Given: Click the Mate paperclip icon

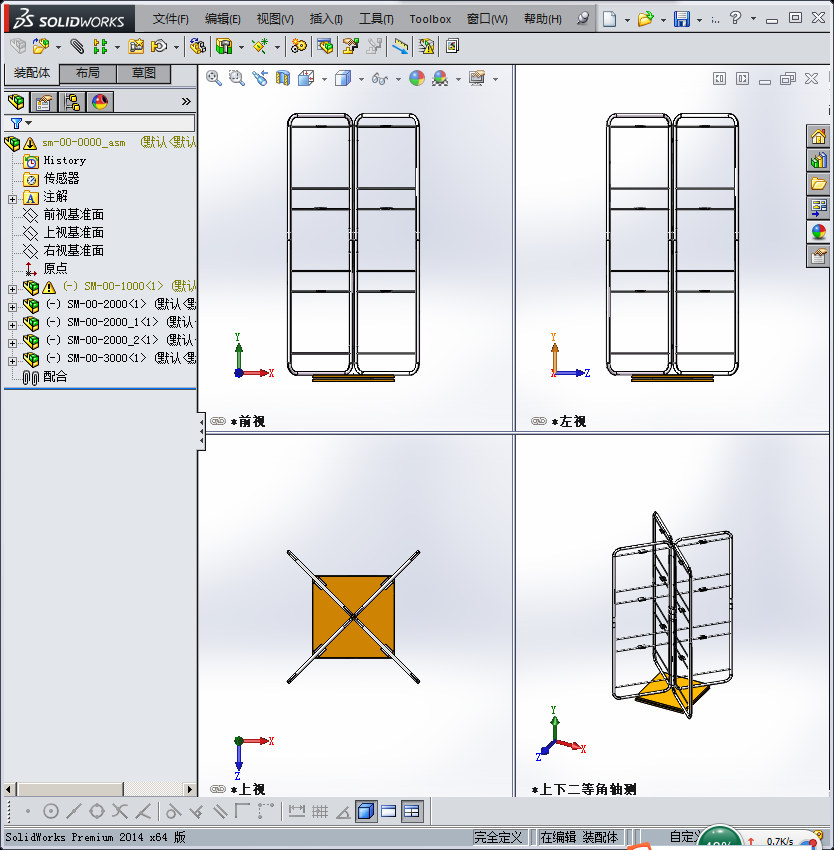Looking at the screenshot, I should click(x=76, y=47).
